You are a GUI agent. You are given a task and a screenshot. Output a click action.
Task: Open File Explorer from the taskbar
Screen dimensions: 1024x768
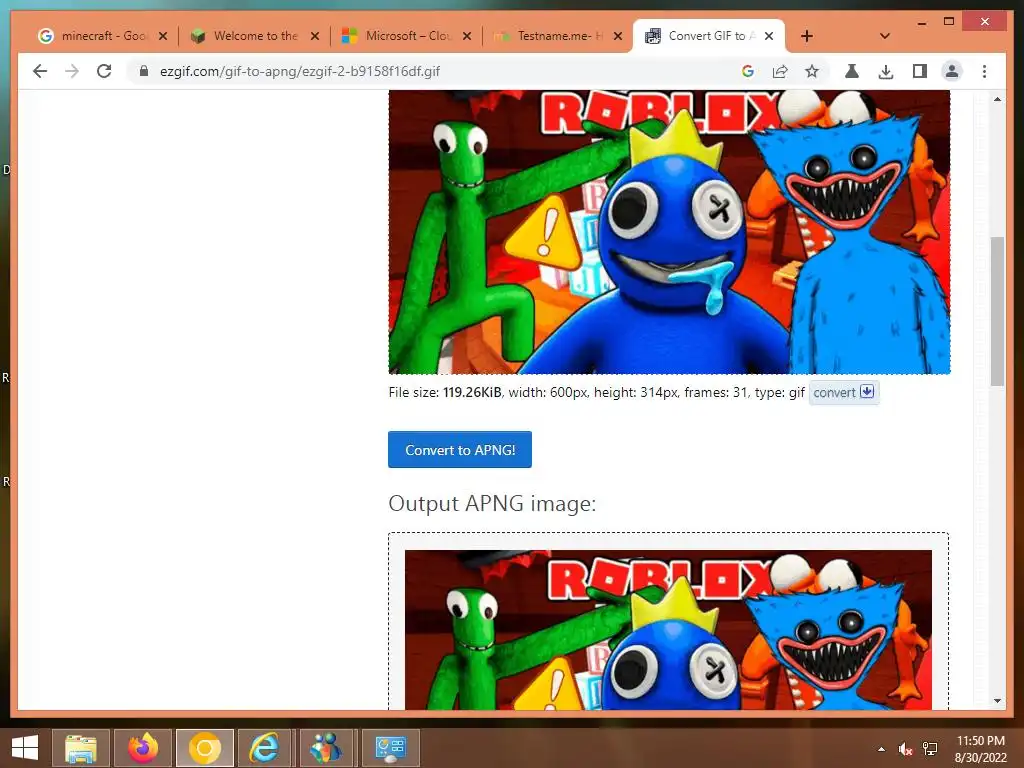(80, 748)
